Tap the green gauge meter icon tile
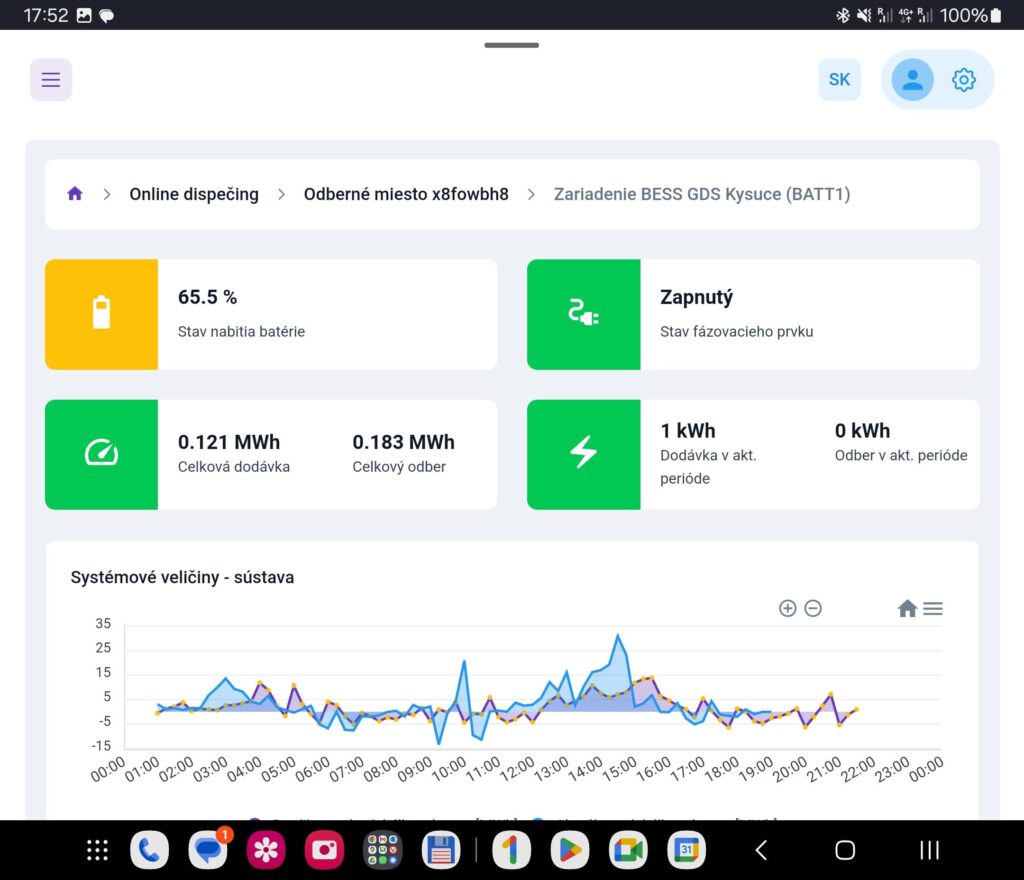1024x880 pixels. (101, 454)
